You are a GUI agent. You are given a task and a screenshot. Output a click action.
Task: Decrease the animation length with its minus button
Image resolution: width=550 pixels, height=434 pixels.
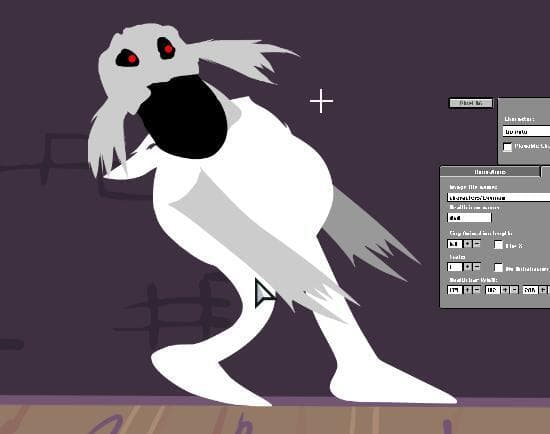[x=477, y=244]
